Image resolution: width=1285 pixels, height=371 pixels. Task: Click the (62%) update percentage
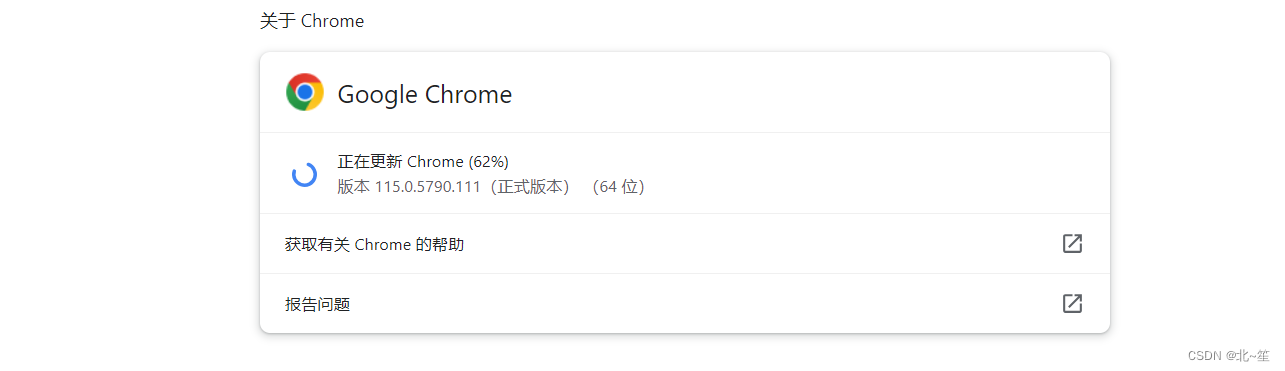tap(489, 161)
